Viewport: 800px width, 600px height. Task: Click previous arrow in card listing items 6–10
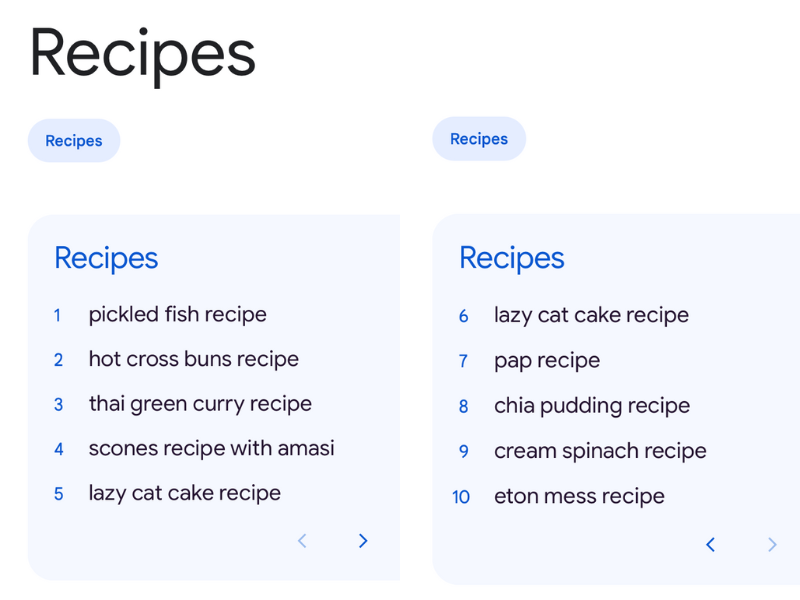[710, 545]
